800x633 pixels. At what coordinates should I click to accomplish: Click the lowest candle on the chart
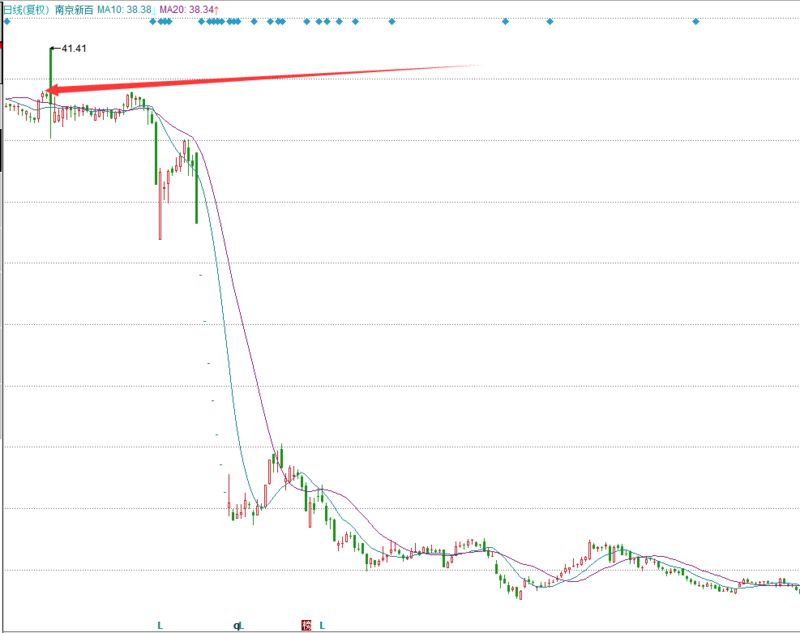coord(520,593)
